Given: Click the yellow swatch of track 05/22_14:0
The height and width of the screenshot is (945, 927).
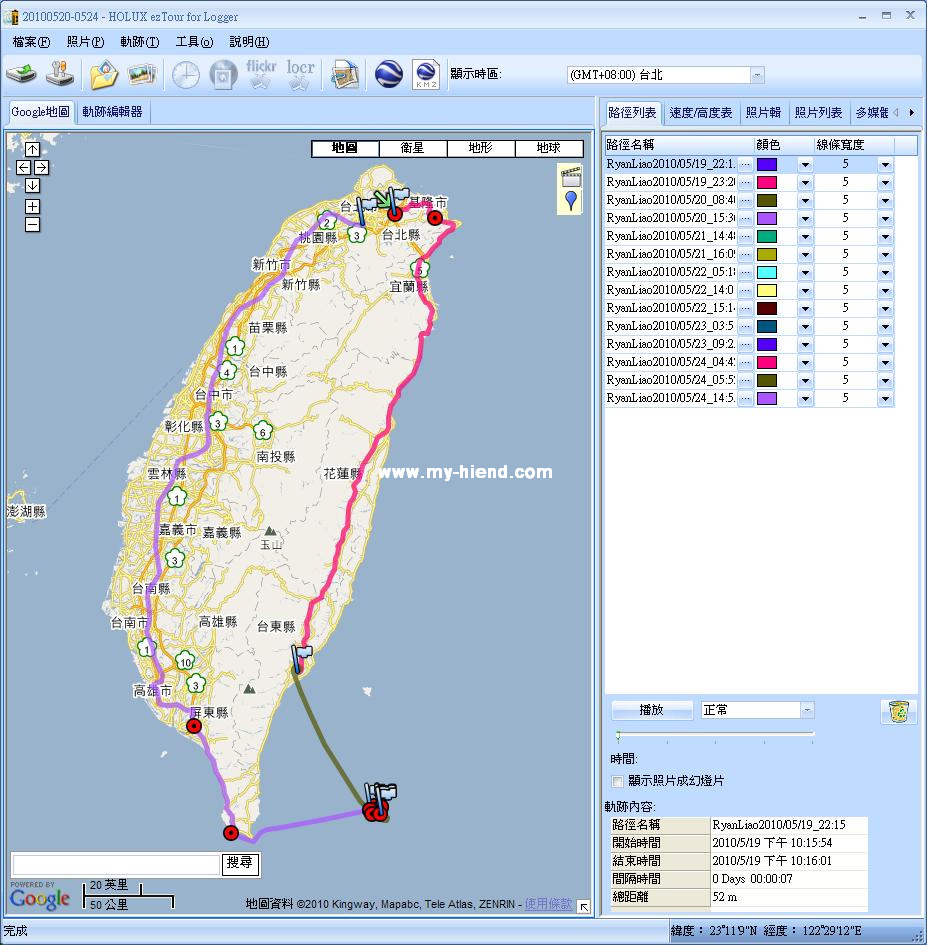Looking at the screenshot, I should [x=767, y=290].
